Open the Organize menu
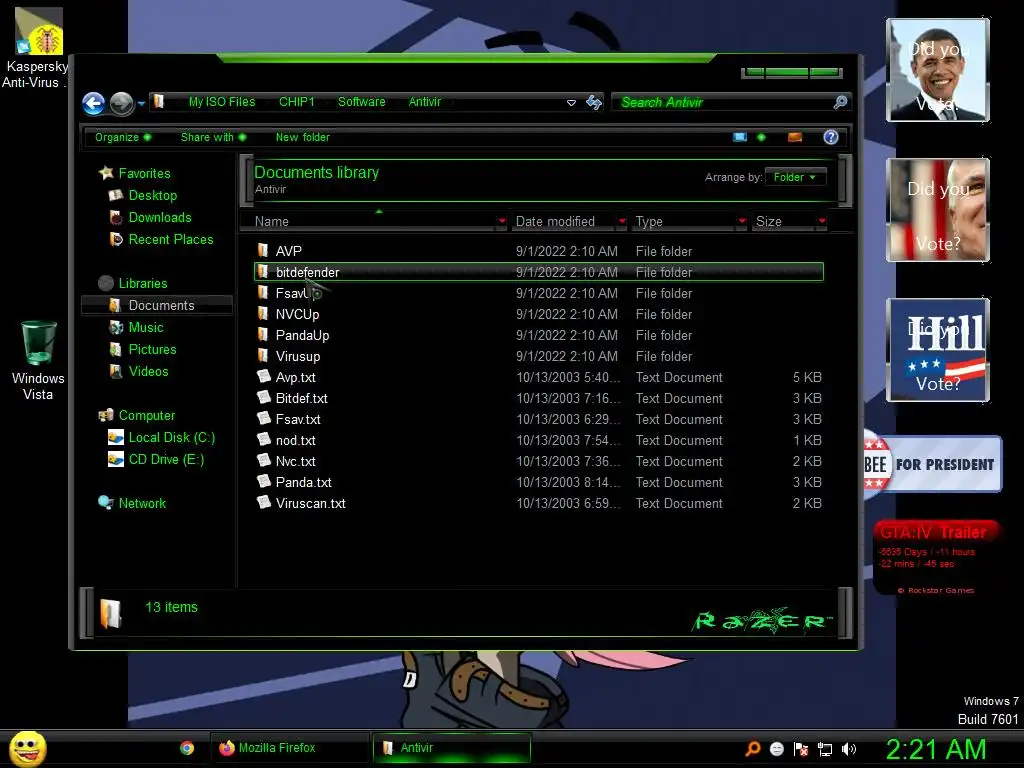The height and width of the screenshot is (768, 1024). (x=123, y=137)
